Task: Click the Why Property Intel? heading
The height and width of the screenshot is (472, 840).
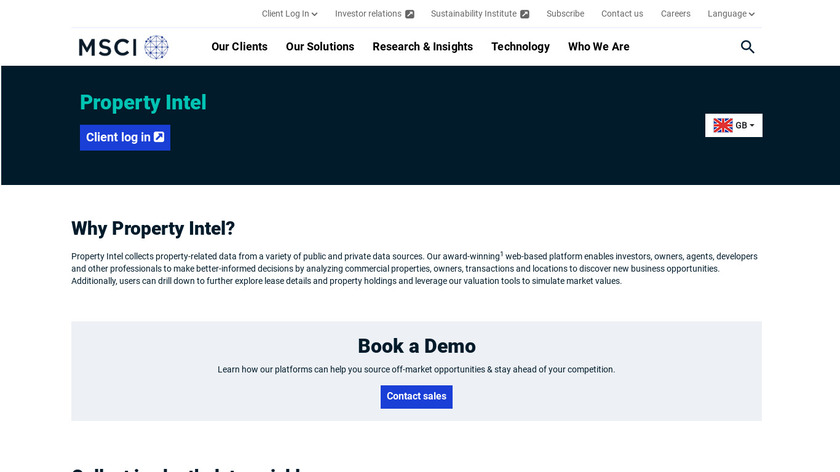Action: [153, 229]
